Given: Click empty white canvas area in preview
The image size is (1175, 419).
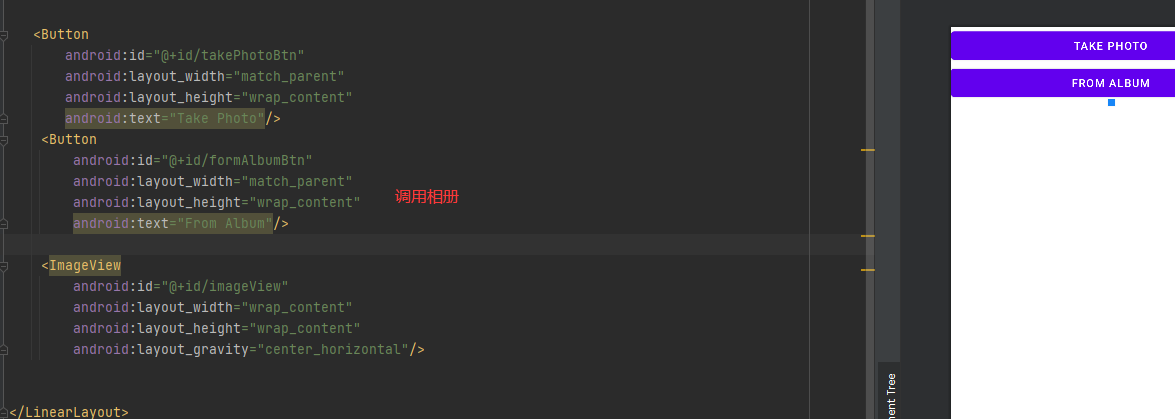Looking at the screenshot, I should tap(1063, 262).
